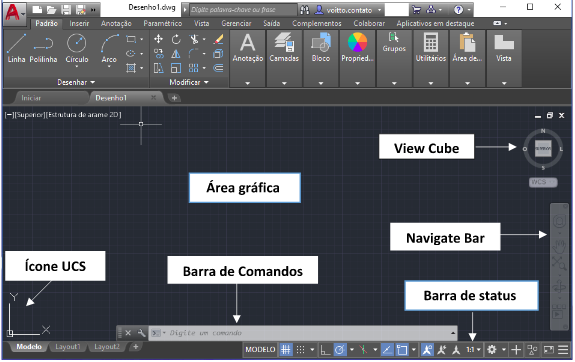Click the Erase eraser tool icon
This screenshot has height=362, width=575.
(218, 39)
